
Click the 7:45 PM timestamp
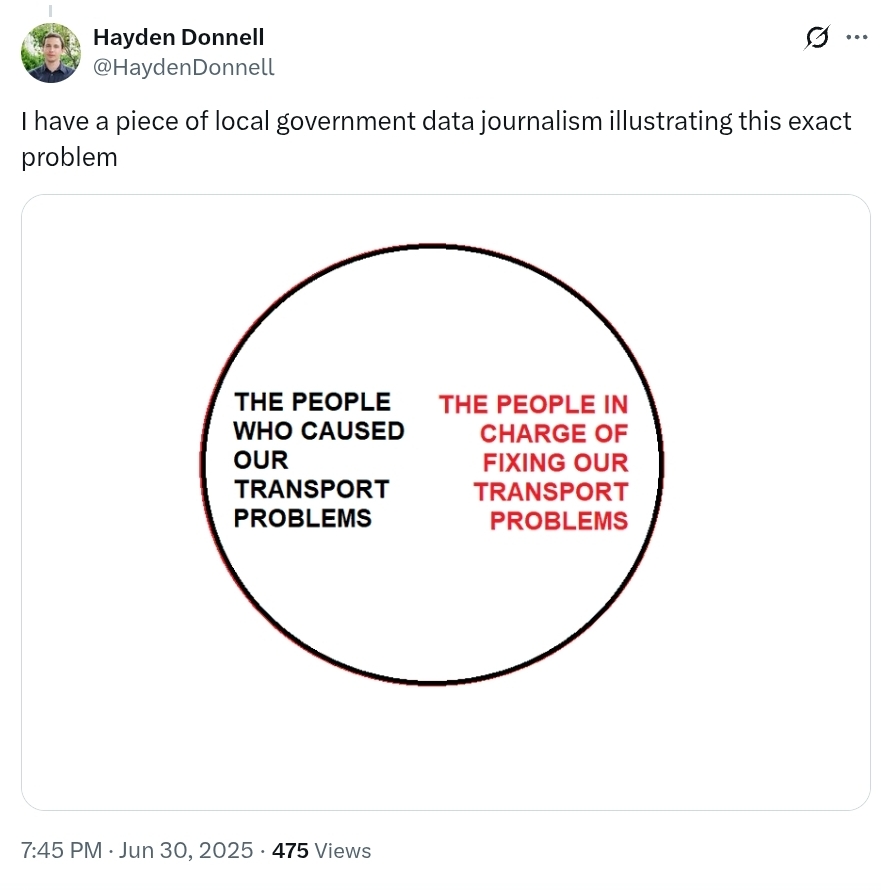[x=61, y=850]
